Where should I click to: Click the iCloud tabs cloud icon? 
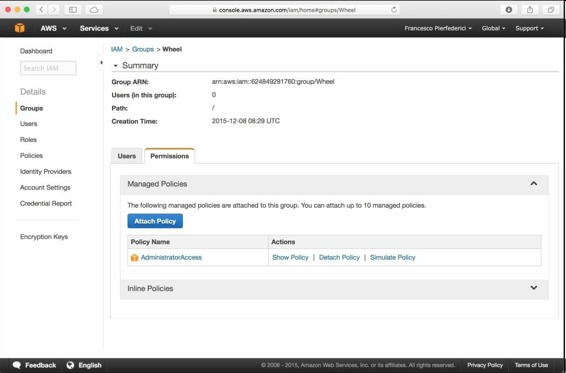(x=94, y=10)
